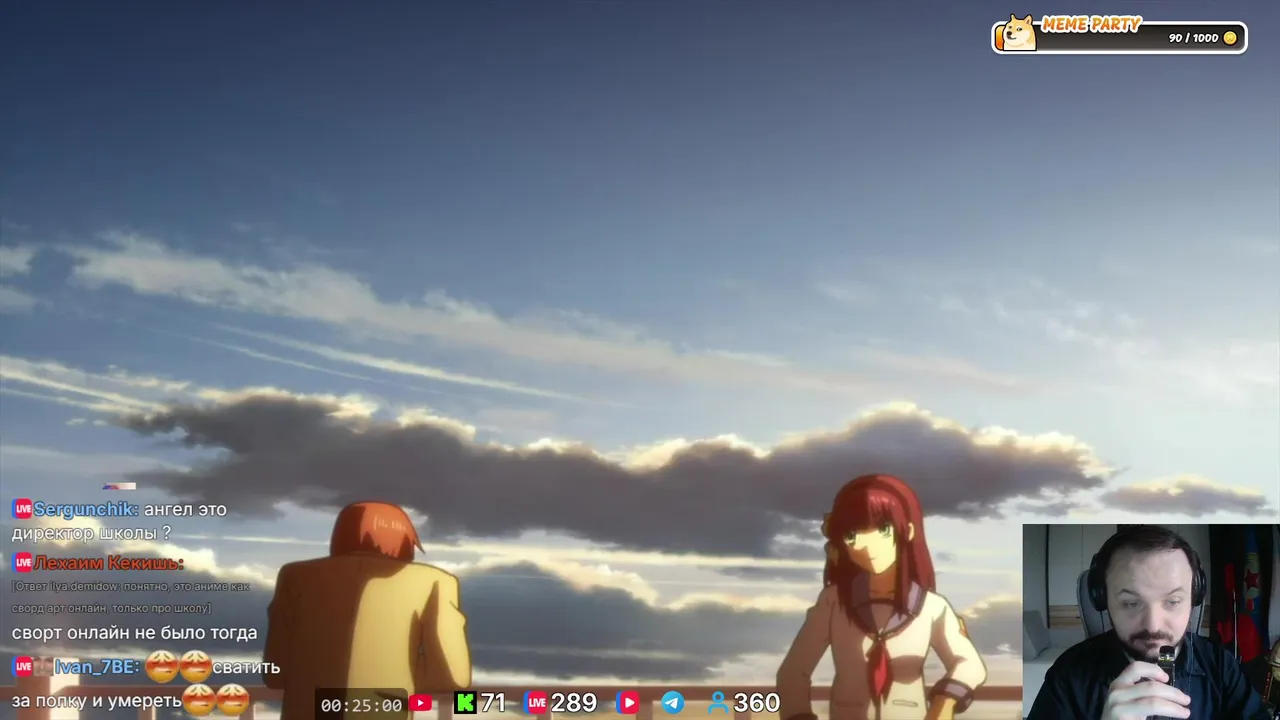Click the Sergunchik username in chat
Viewport: 1280px width, 720px height.
click(x=85, y=509)
